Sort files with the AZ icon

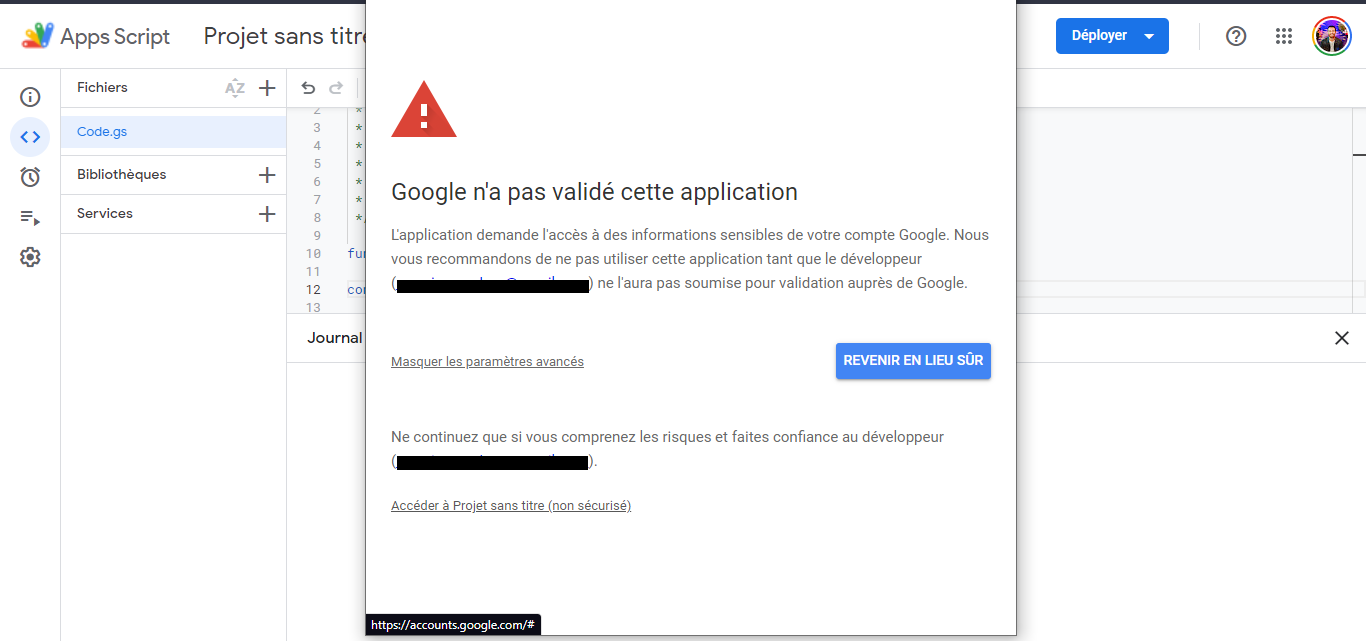point(235,88)
